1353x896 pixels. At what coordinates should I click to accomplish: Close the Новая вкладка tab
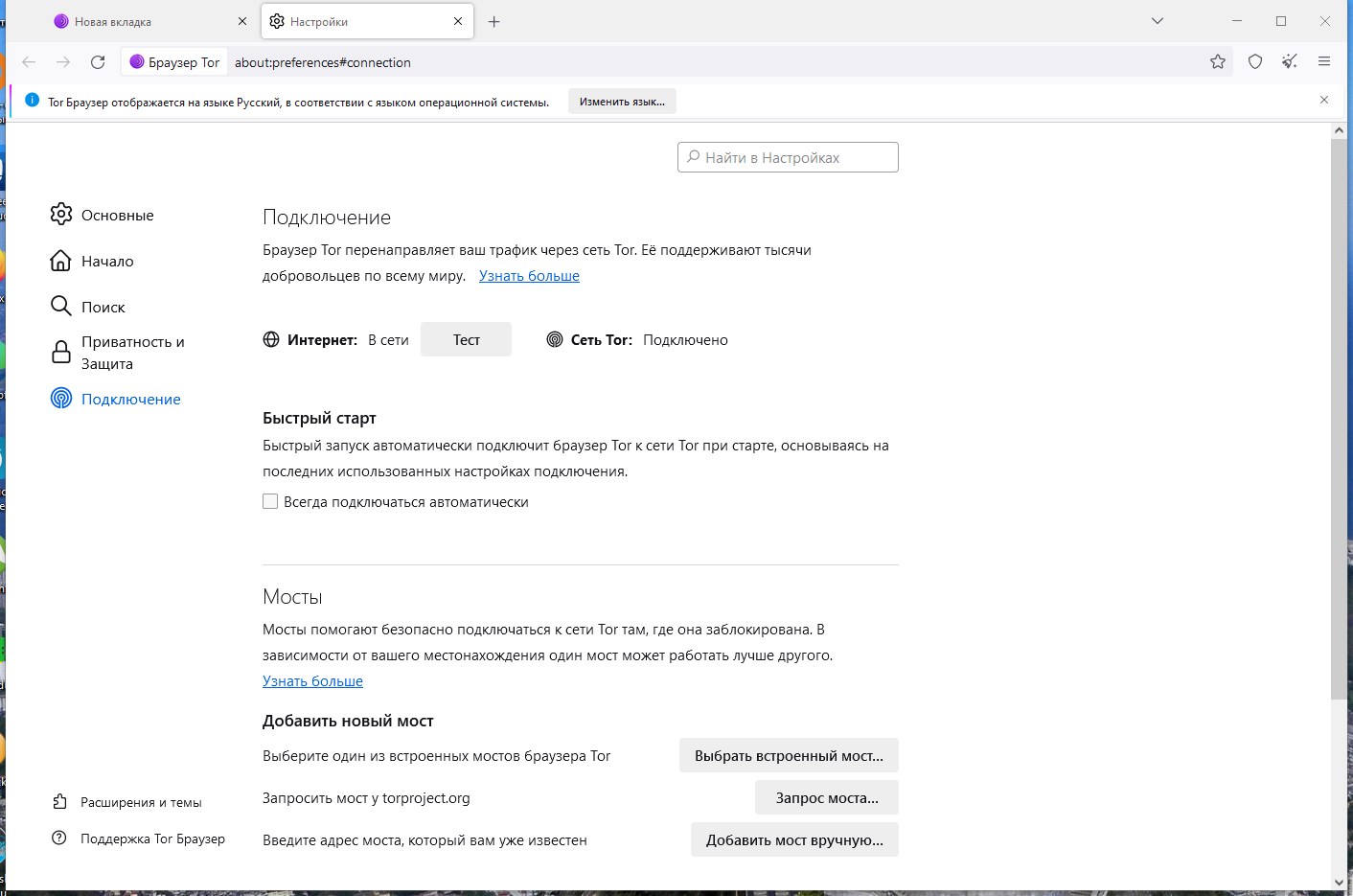(242, 21)
